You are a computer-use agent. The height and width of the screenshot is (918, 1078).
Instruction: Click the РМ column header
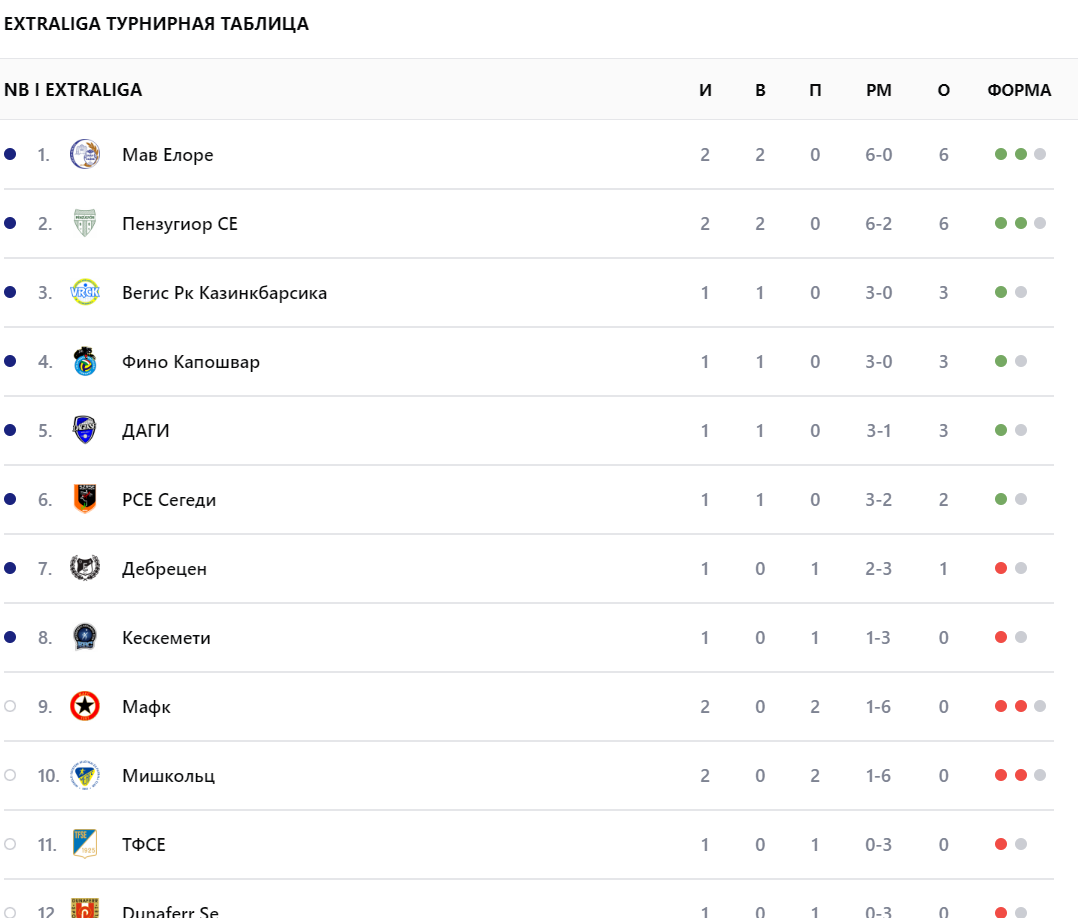[x=879, y=90]
